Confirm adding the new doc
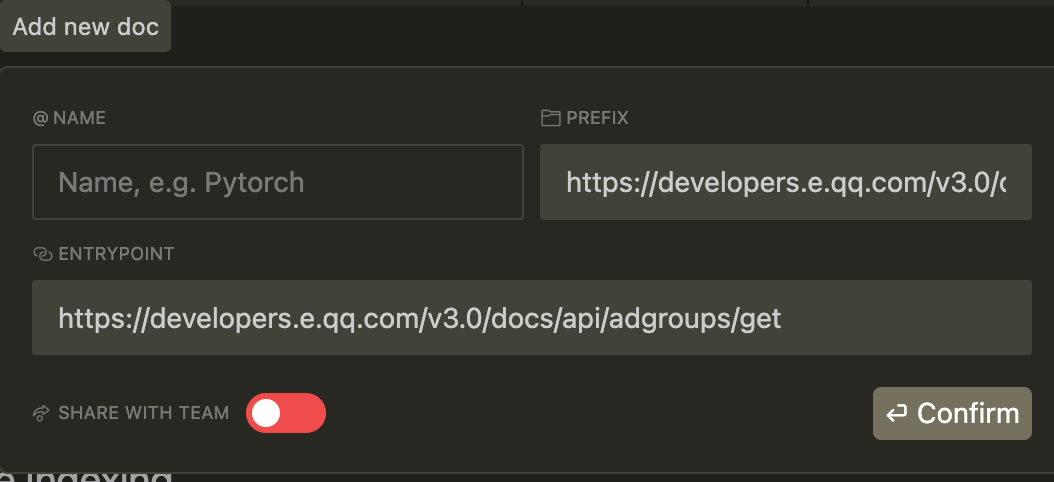 pos(952,413)
